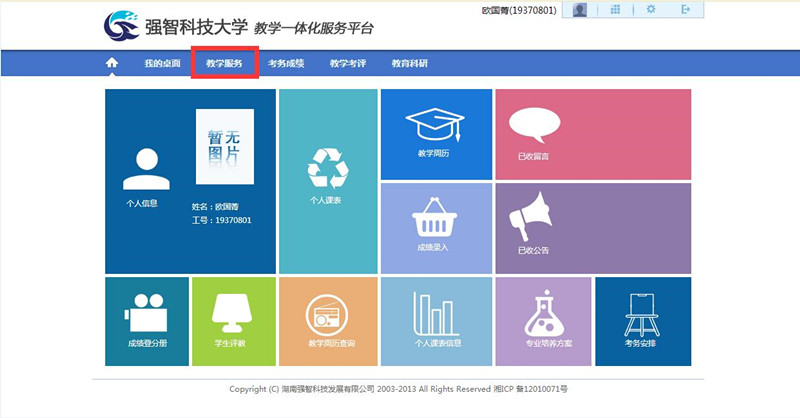The width and height of the screenshot is (800, 418).
Task: Open 学生评教 lamp tile
Action: (x=231, y=321)
